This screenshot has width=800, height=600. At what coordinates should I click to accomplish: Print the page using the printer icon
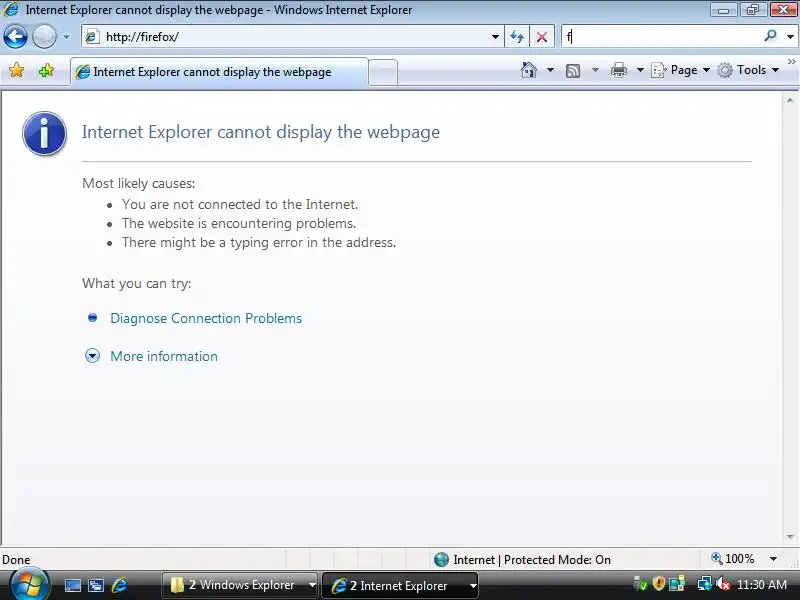tap(618, 70)
